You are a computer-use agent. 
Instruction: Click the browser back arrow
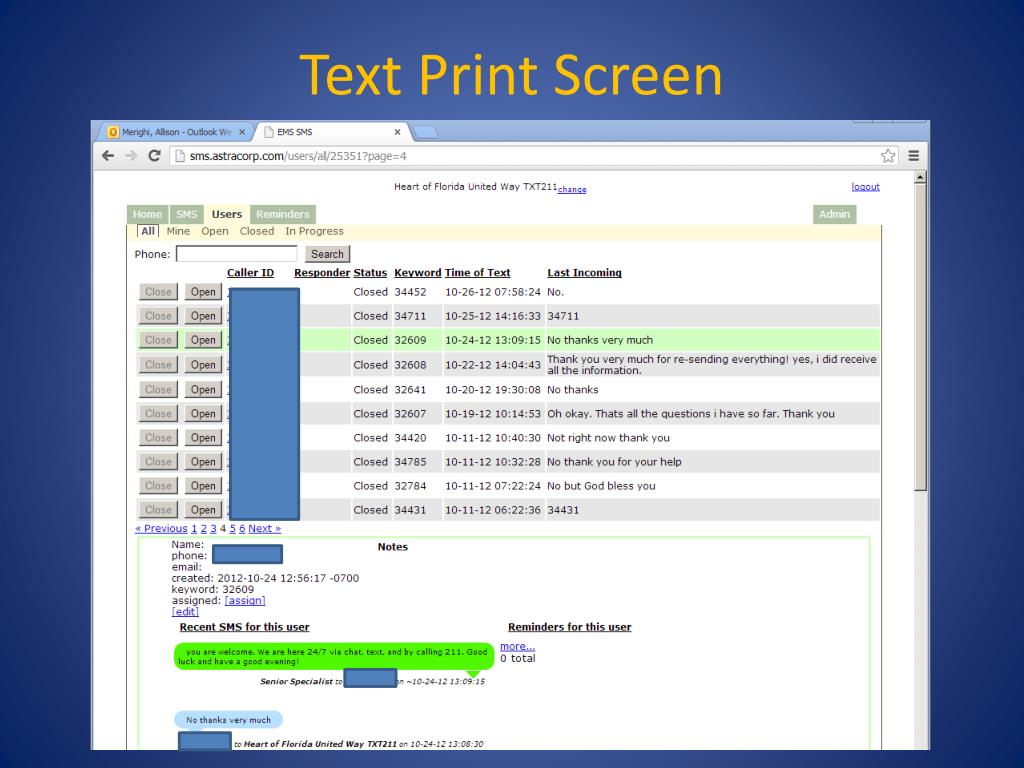coord(108,156)
